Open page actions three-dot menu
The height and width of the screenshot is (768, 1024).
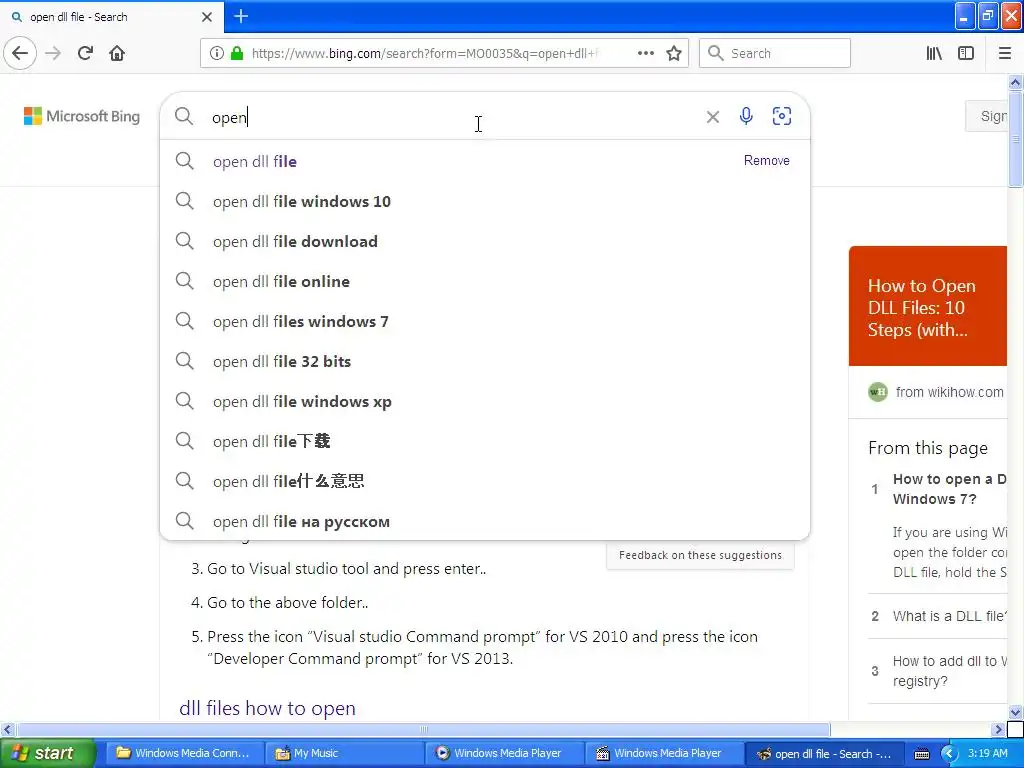pyautogui.click(x=645, y=53)
